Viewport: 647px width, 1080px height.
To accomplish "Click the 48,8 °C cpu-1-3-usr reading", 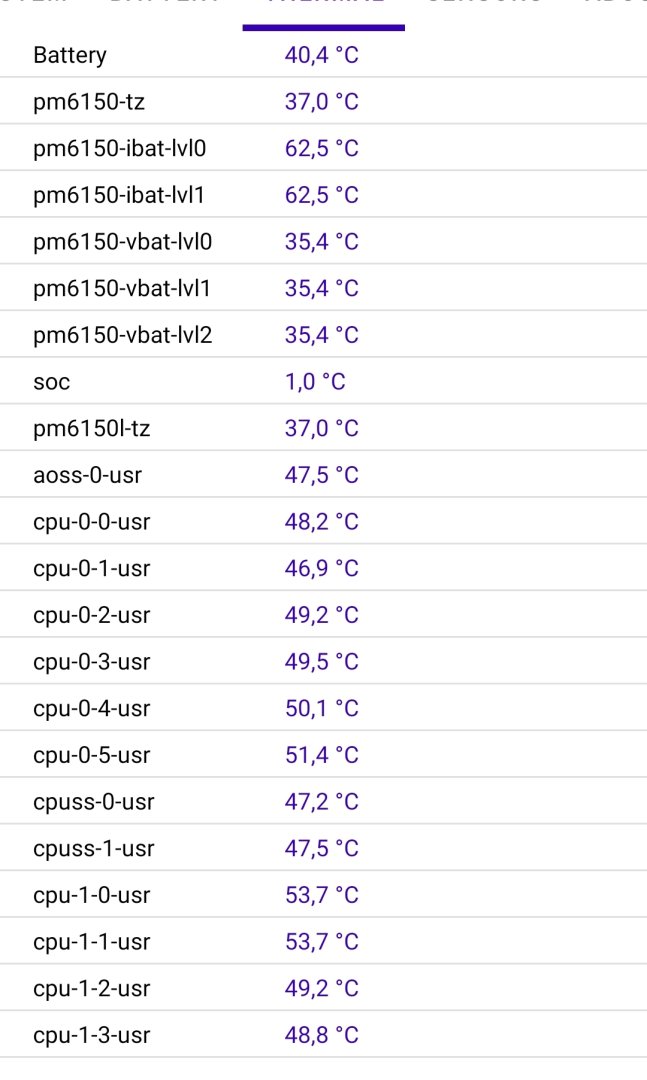I will pos(321,1035).
